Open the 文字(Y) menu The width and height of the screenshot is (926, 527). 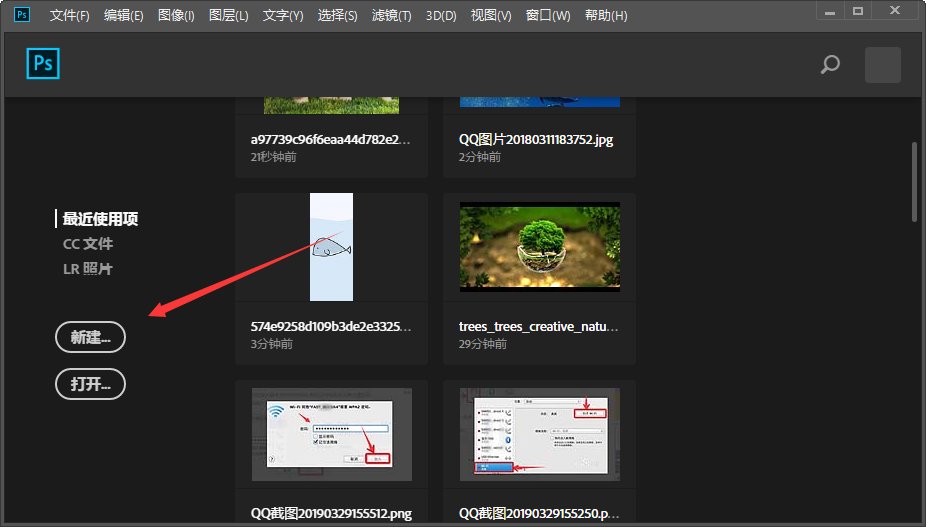coord(283,15)
